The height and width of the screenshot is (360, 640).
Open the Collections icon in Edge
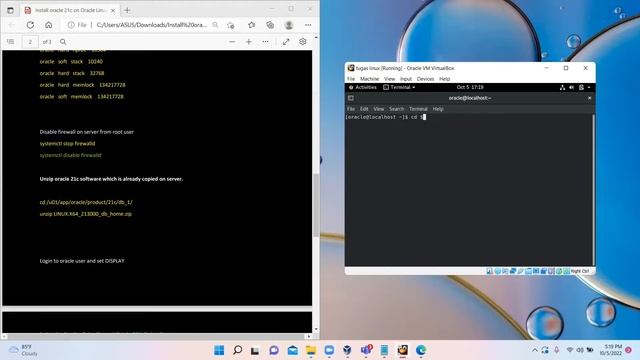[x=270, y=25]
